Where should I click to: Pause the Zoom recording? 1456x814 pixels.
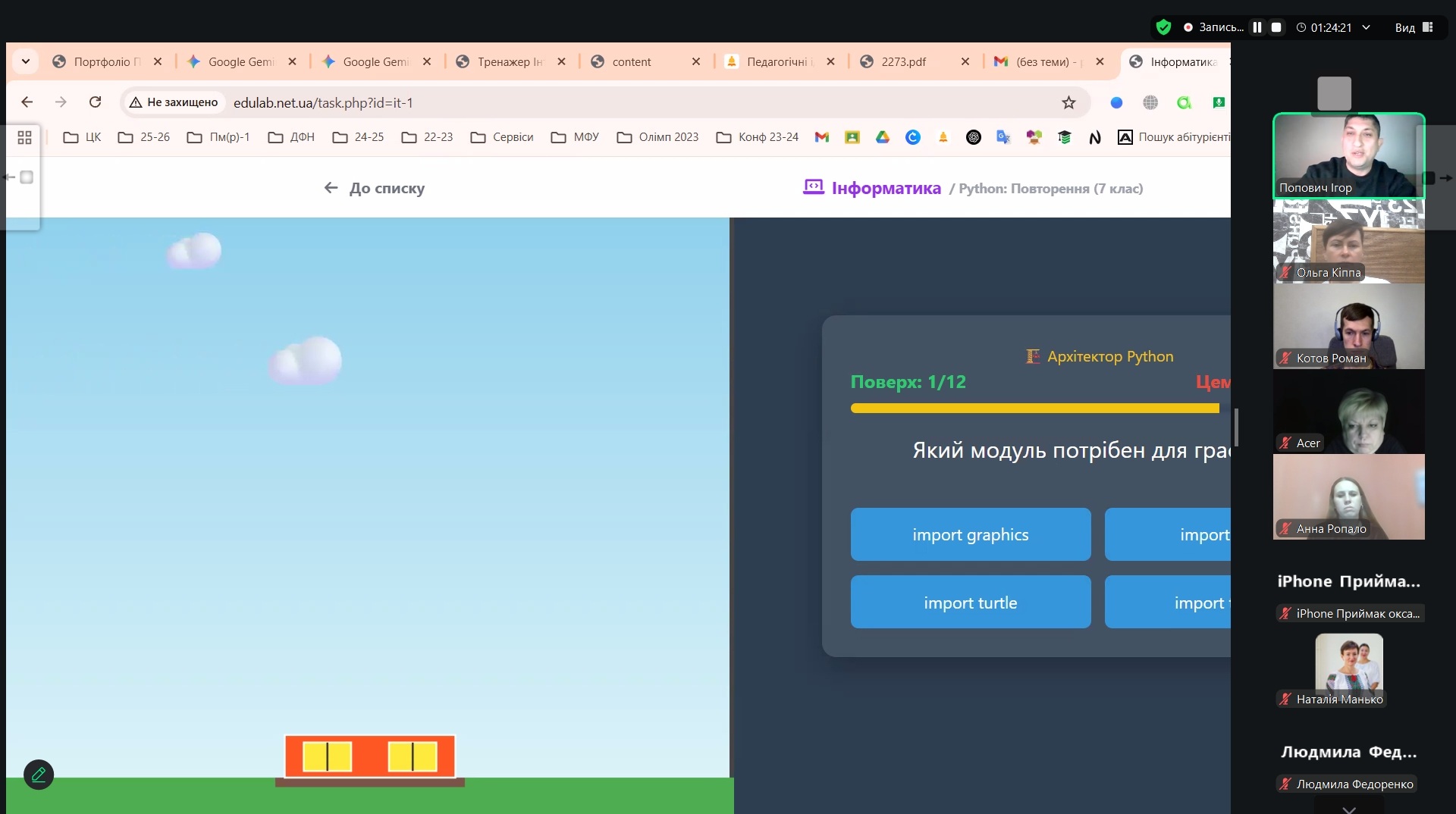[1257, 27]
